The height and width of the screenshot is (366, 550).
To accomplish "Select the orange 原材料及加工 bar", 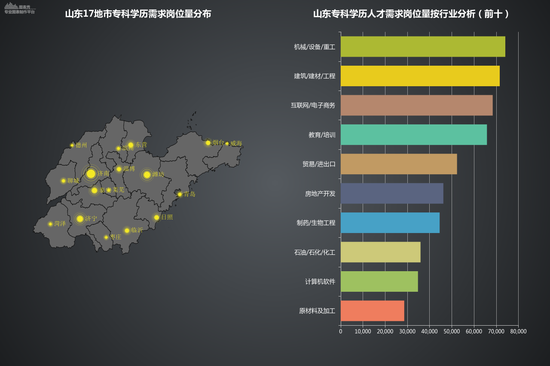I will (373, 311).
